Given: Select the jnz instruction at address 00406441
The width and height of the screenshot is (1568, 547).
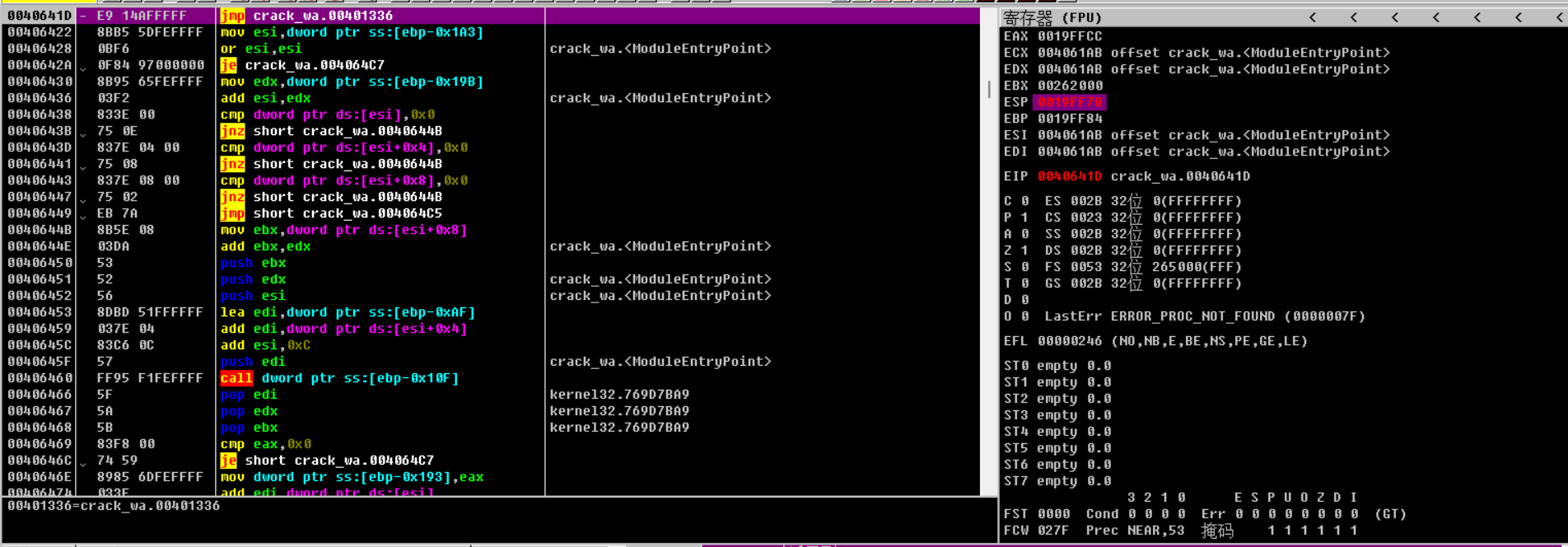Looking at the screenshot, I should point(331,164).
